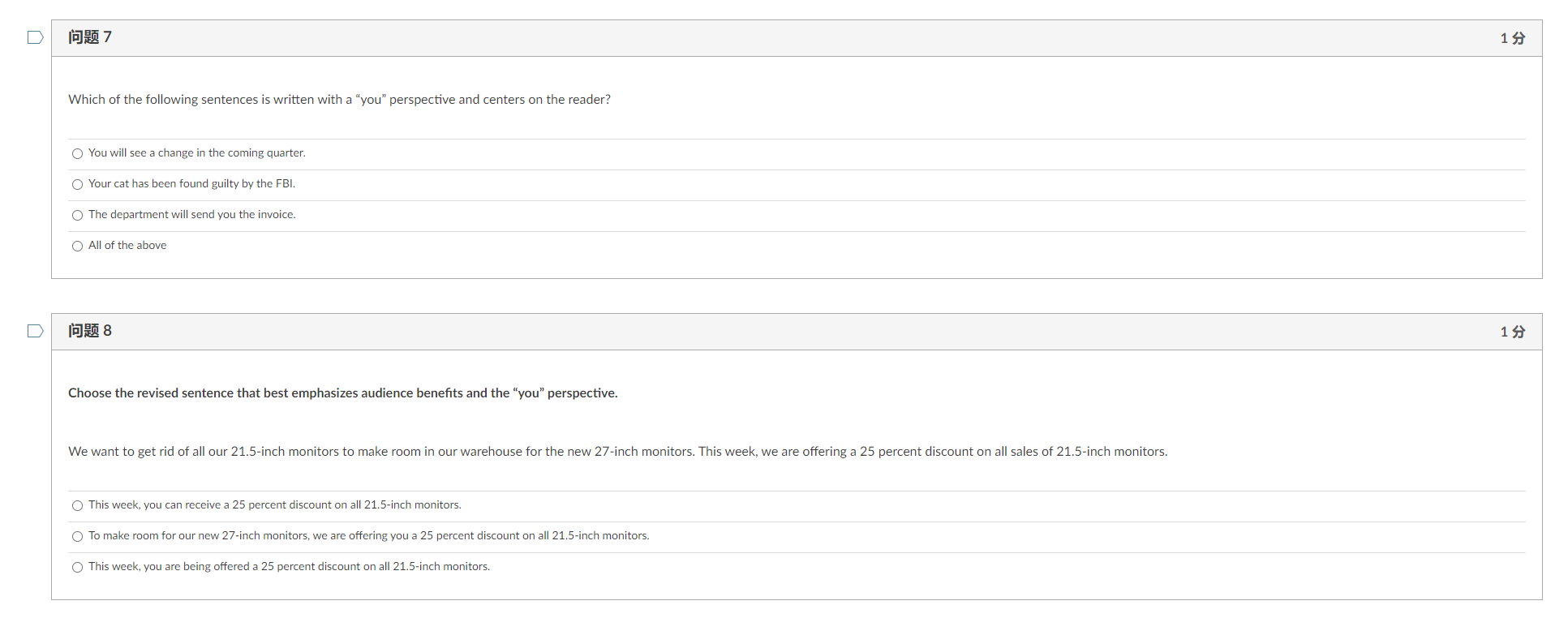Pick 'you are being offered' discount answer
The image size is (1568, 618).
point(78,567)
